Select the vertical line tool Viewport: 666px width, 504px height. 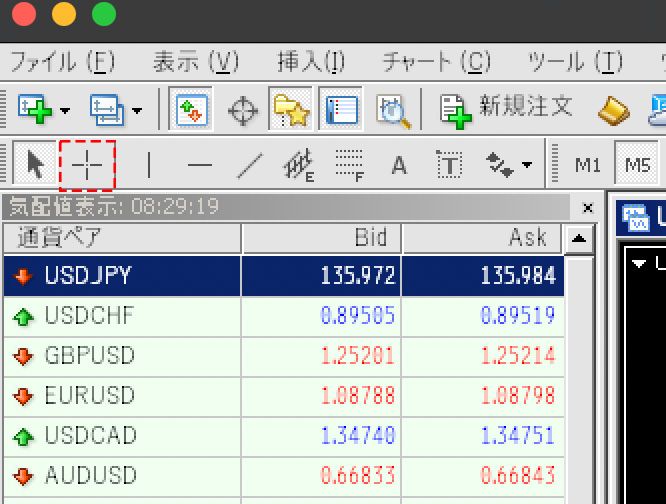click(x=149, y=165)
